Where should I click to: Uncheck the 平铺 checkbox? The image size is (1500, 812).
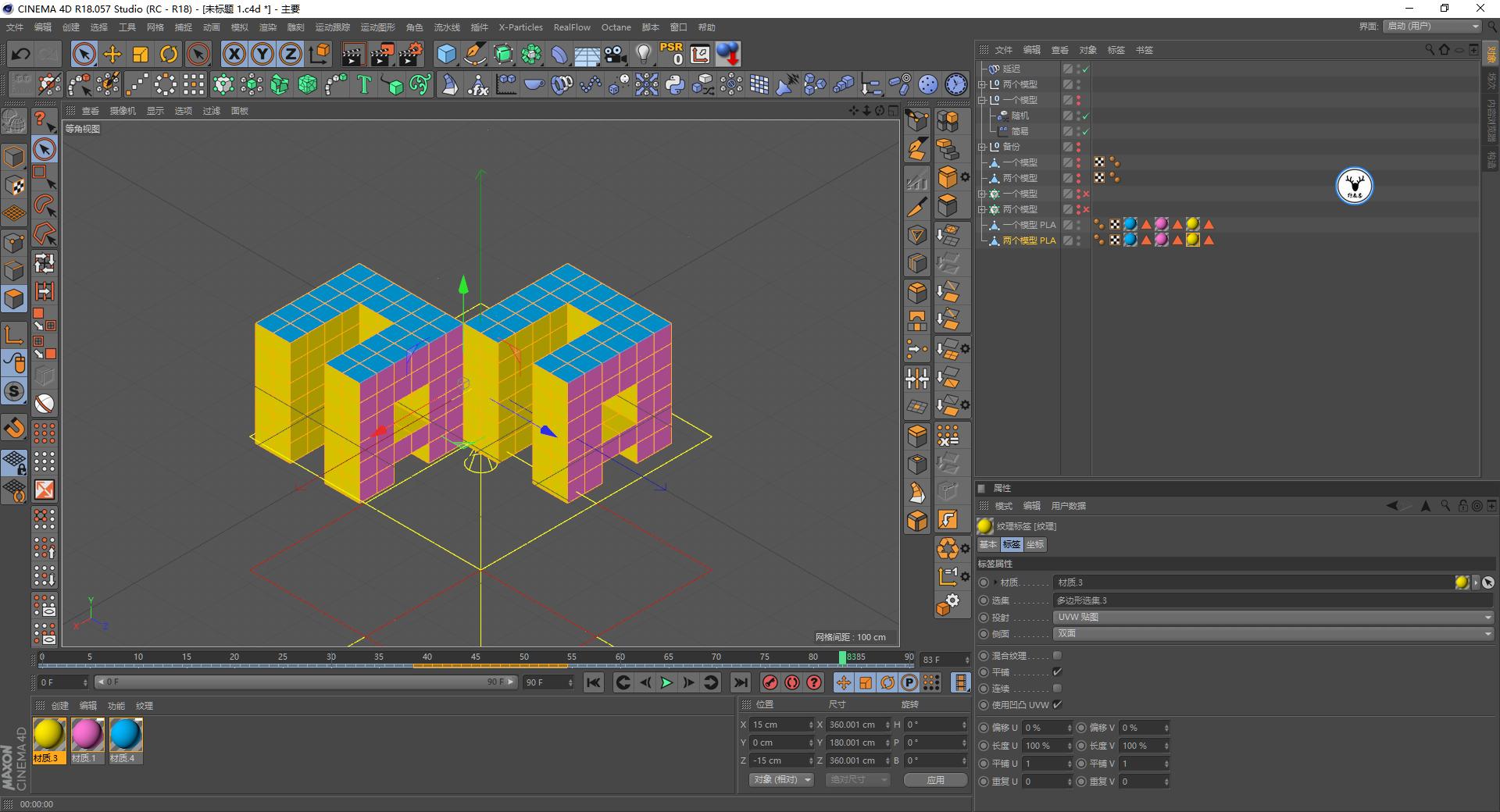tap(1057, 672)
